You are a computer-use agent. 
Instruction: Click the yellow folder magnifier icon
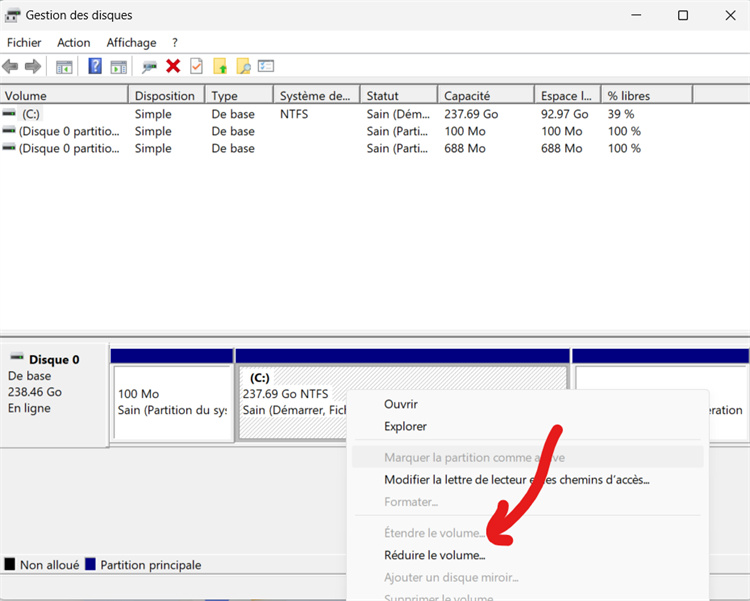[x=243, y=66]
